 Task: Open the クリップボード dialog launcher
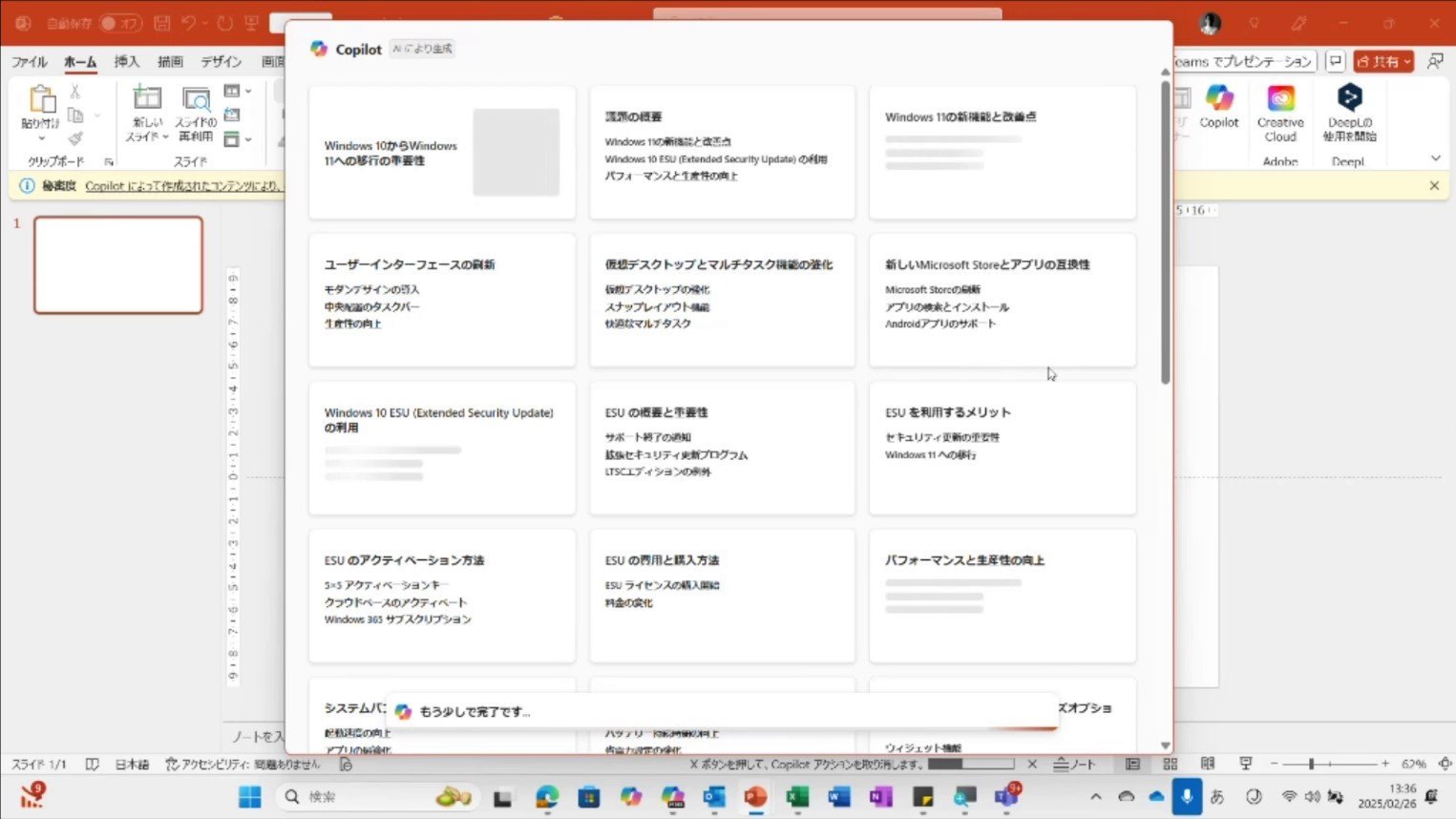[x=109, y=162]
